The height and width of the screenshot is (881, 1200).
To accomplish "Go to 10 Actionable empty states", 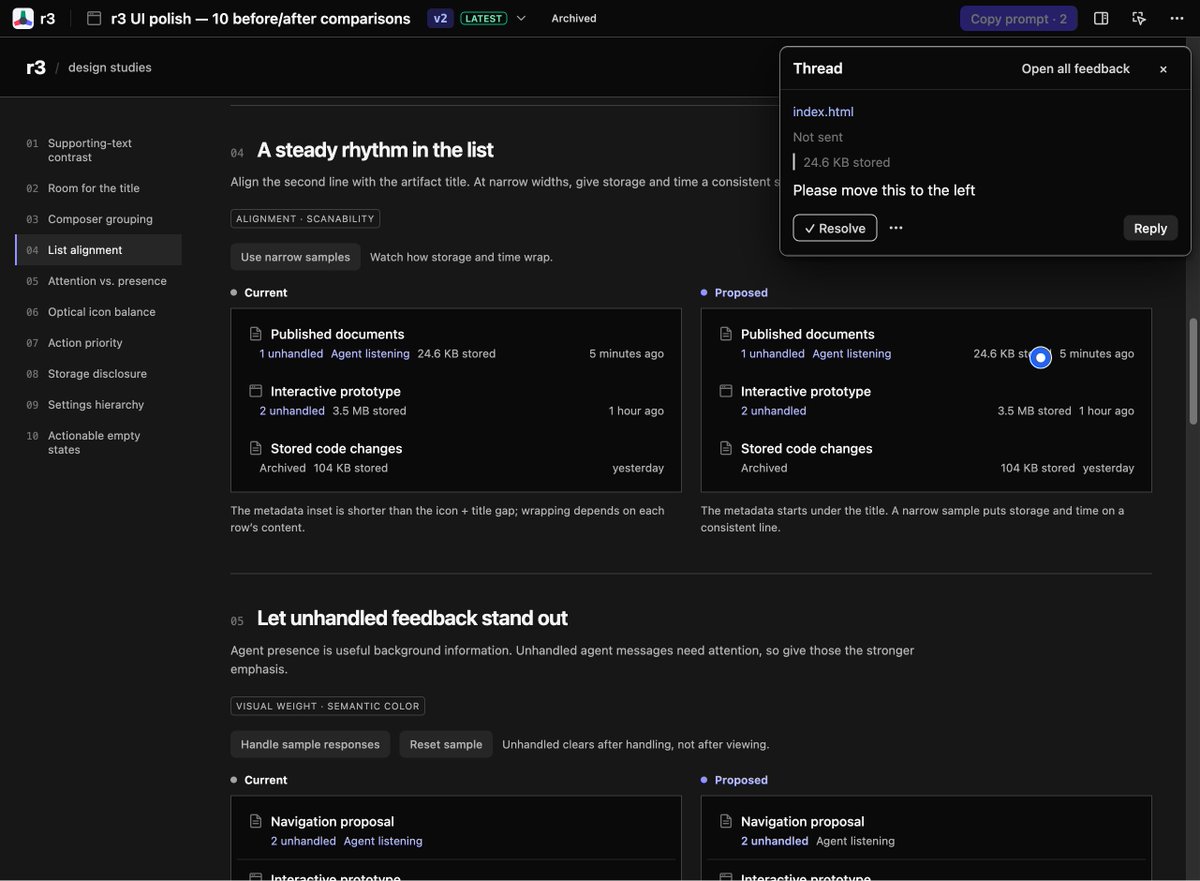I will [98, 443].
